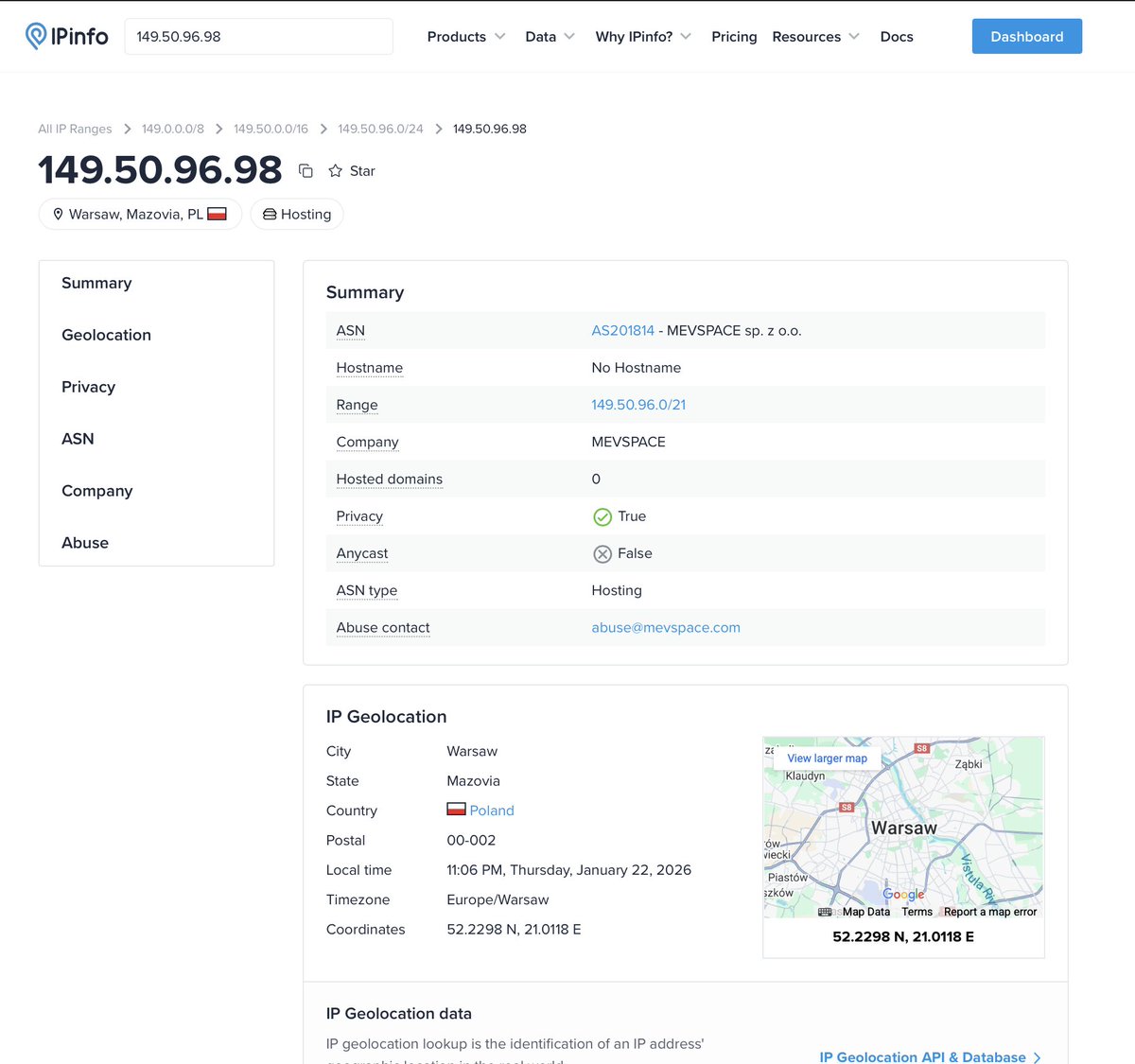Click the Anycast False cross icon
Viewport: 1135px width, 1064px height.
[x=602, y=553]
